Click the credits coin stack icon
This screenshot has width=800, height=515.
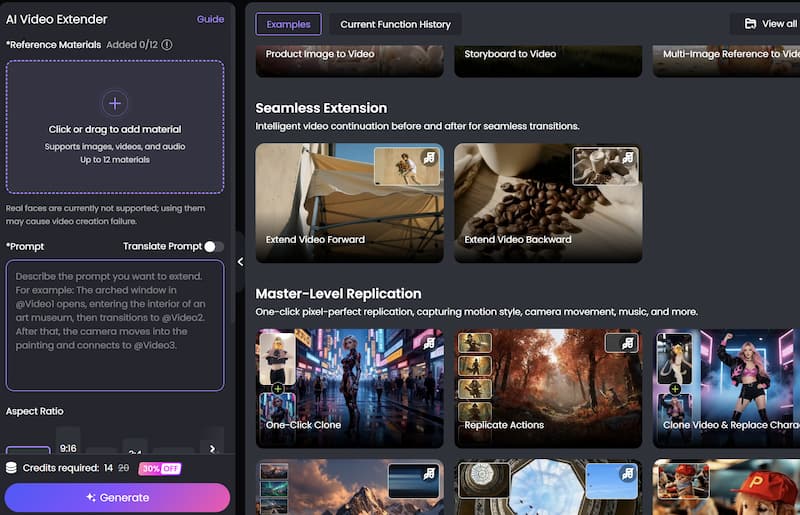point(11,468)
